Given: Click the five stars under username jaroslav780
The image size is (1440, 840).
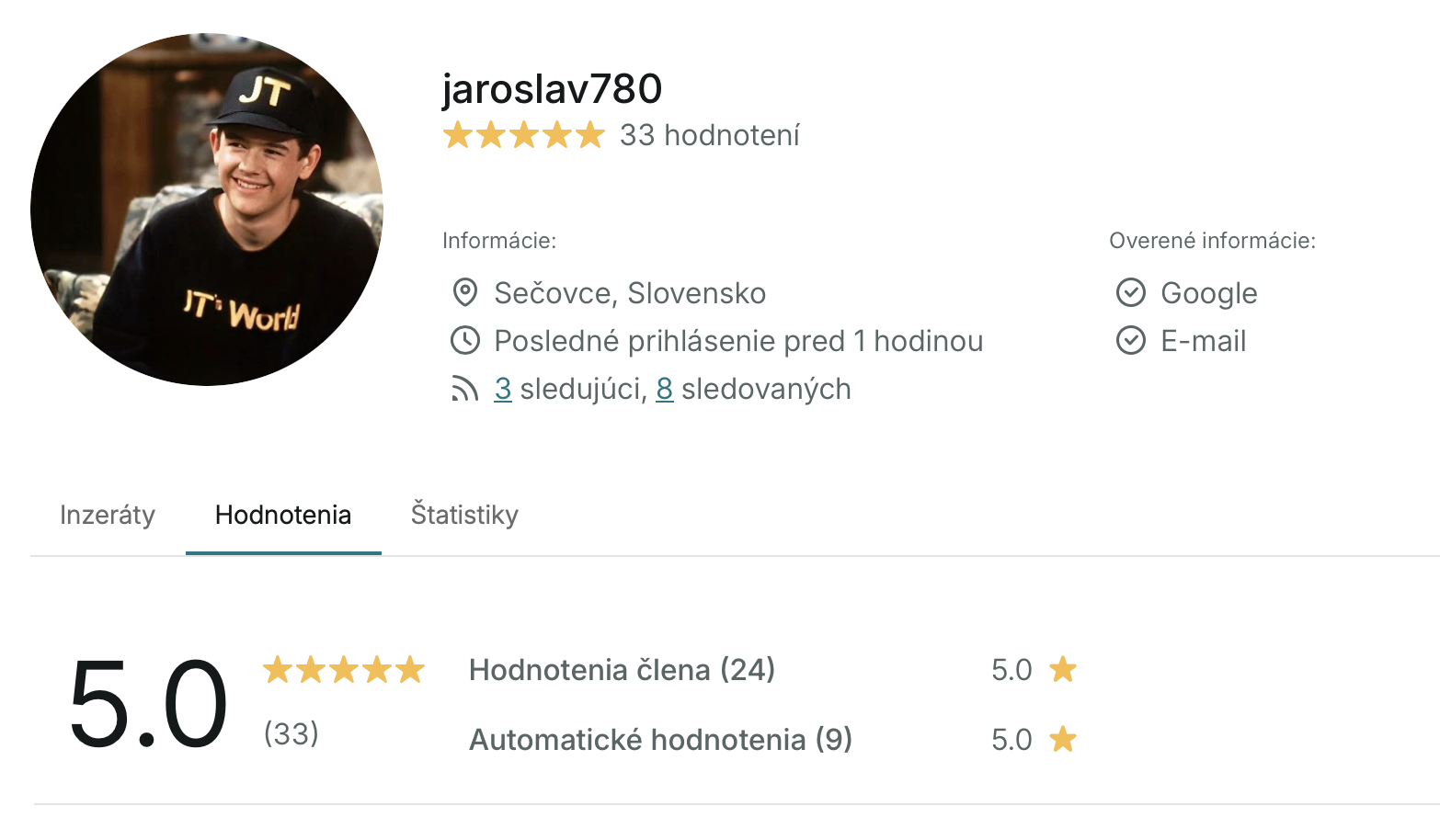Looking at the screenshot, I should 523,135.
